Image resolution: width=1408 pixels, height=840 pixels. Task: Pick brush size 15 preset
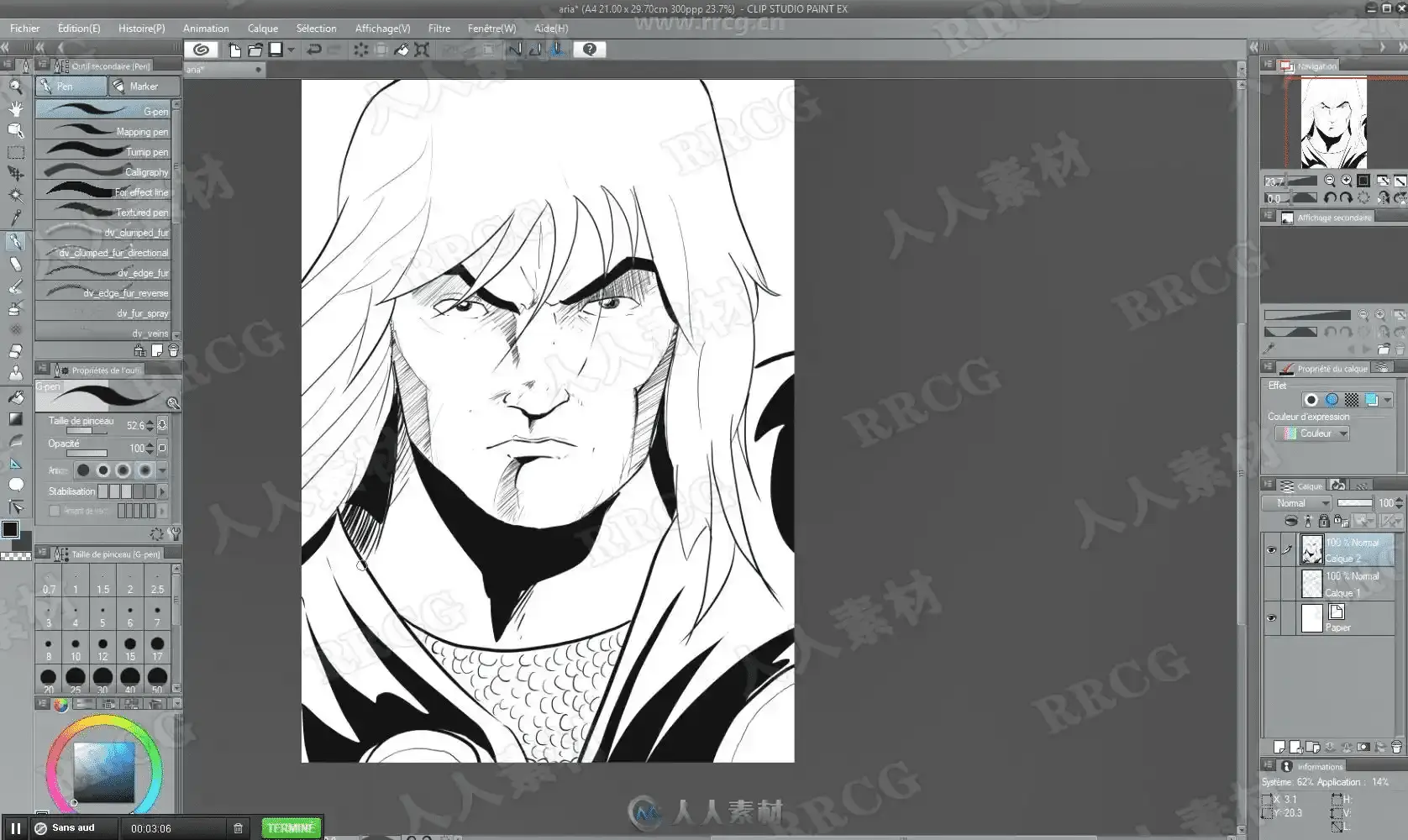(130, 648)
